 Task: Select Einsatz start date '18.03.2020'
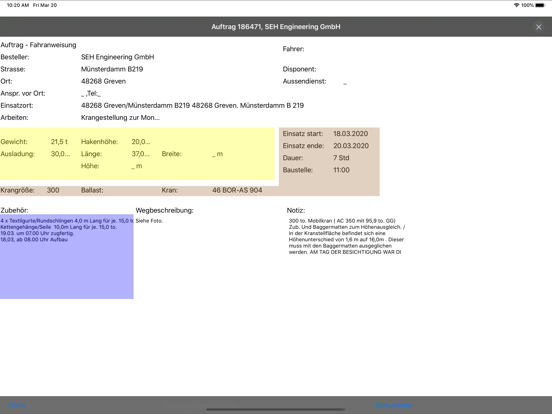[x=351, y=134]
